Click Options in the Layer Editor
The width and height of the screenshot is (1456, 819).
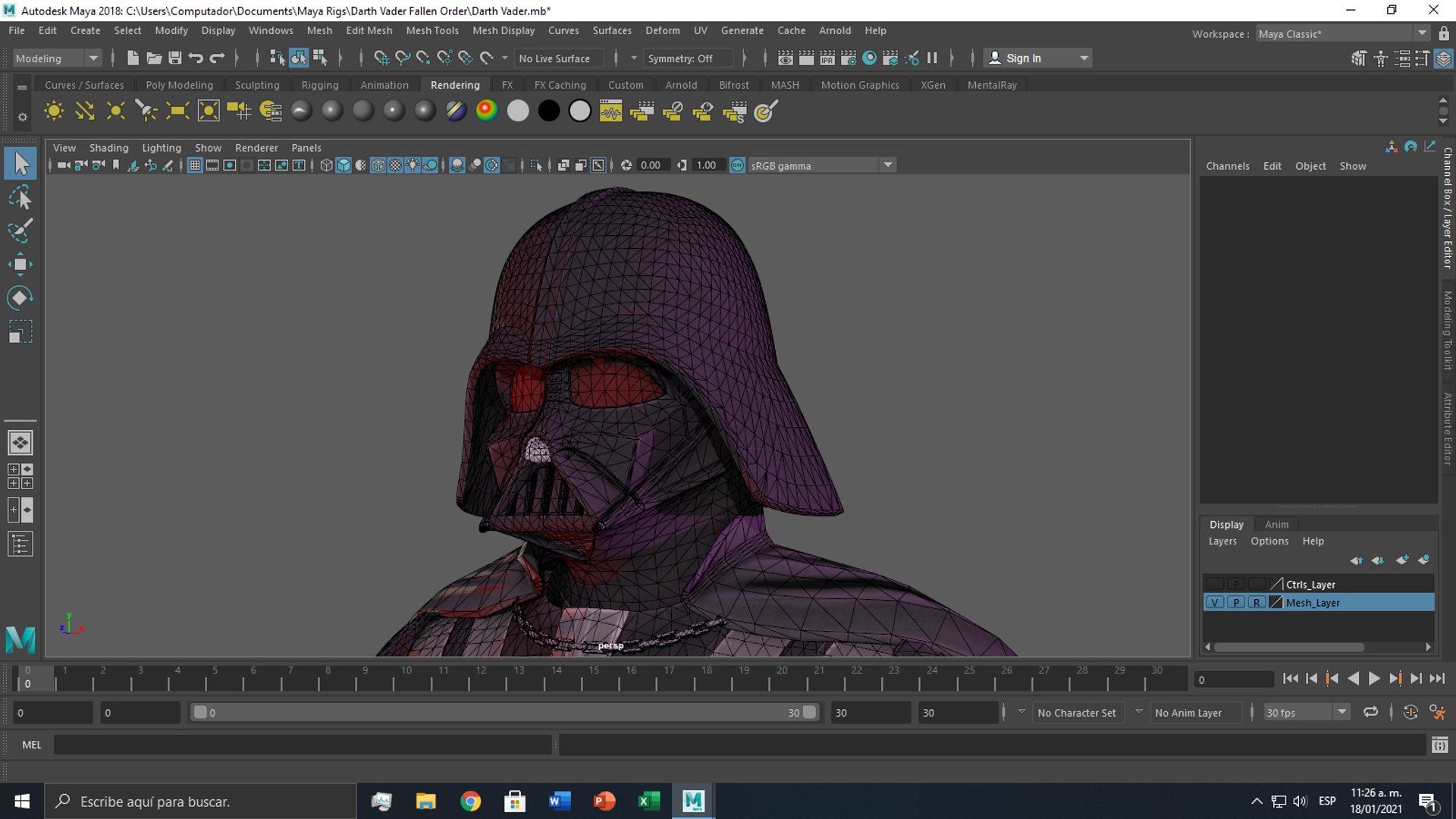click(x=1269, y=541)
